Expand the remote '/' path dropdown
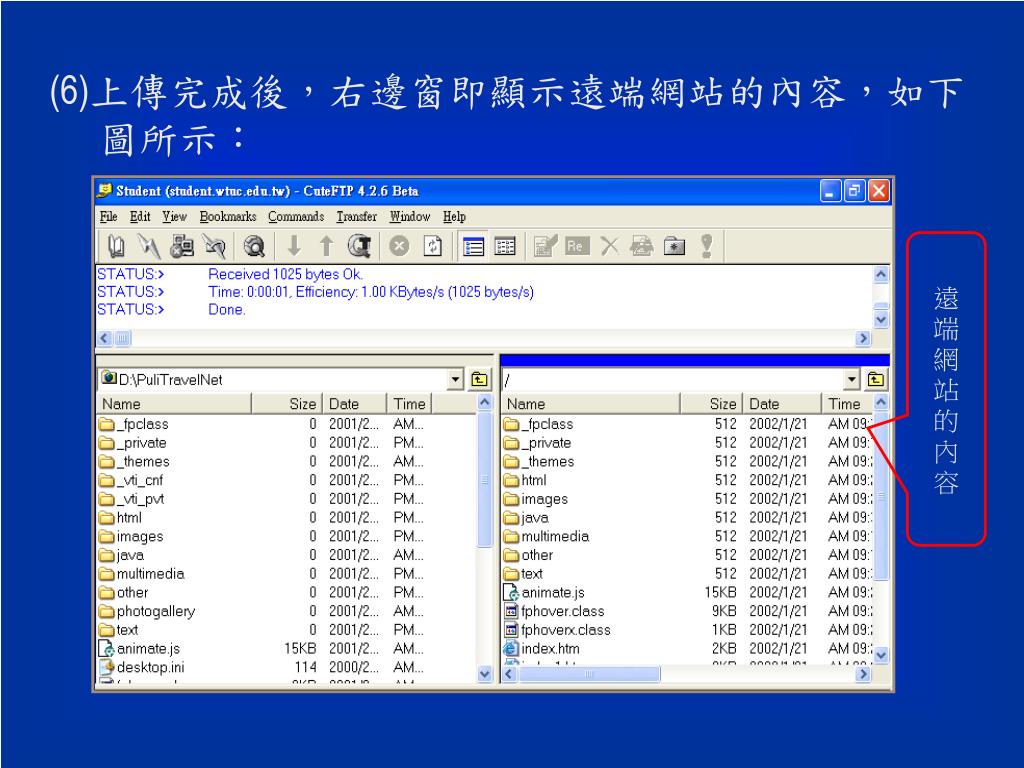 click(851, 379)
